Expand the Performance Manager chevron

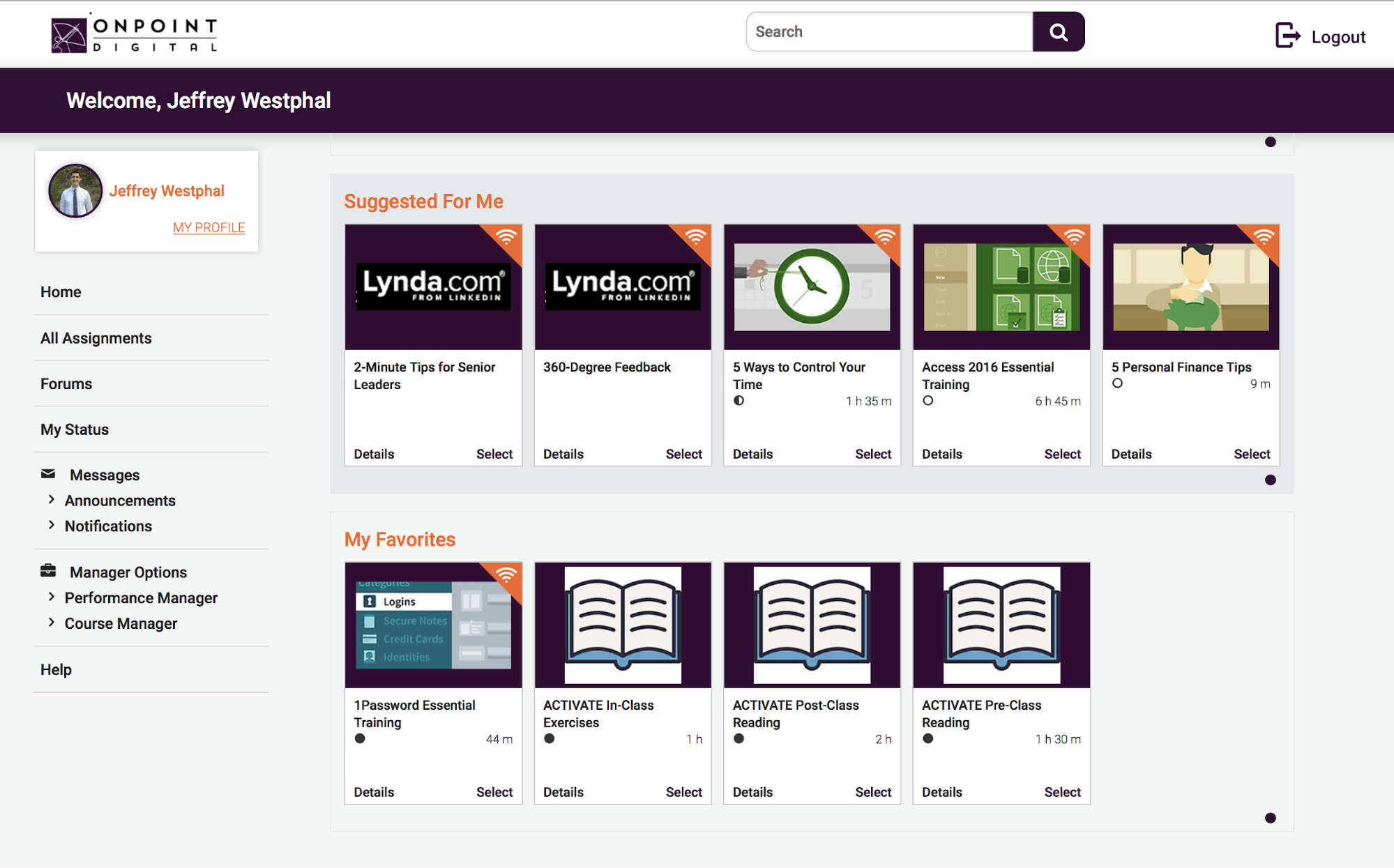point(52,597)
